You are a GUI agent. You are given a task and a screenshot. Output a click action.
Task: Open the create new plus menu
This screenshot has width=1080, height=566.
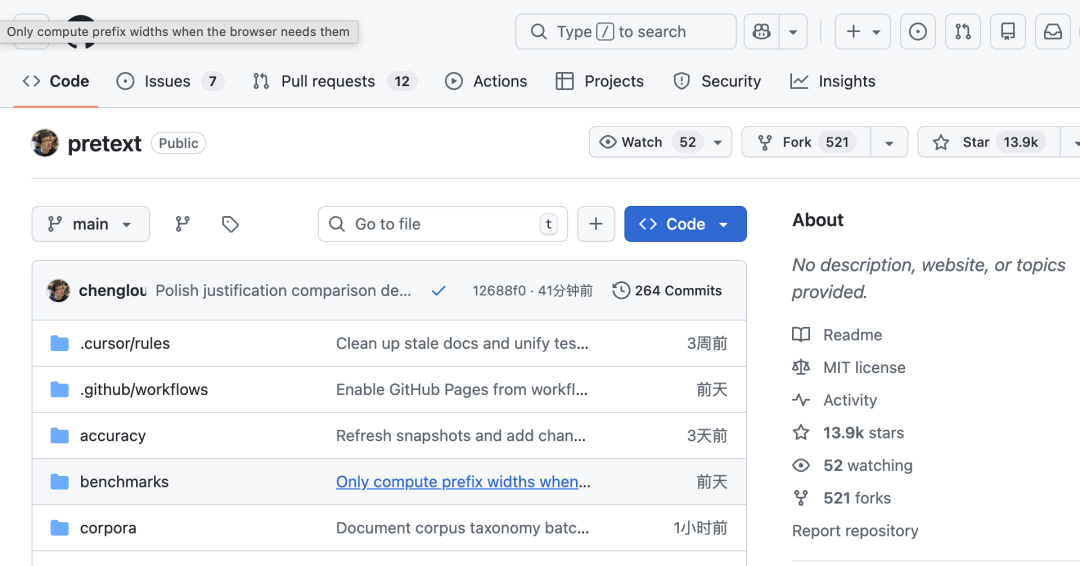[862, 32]
